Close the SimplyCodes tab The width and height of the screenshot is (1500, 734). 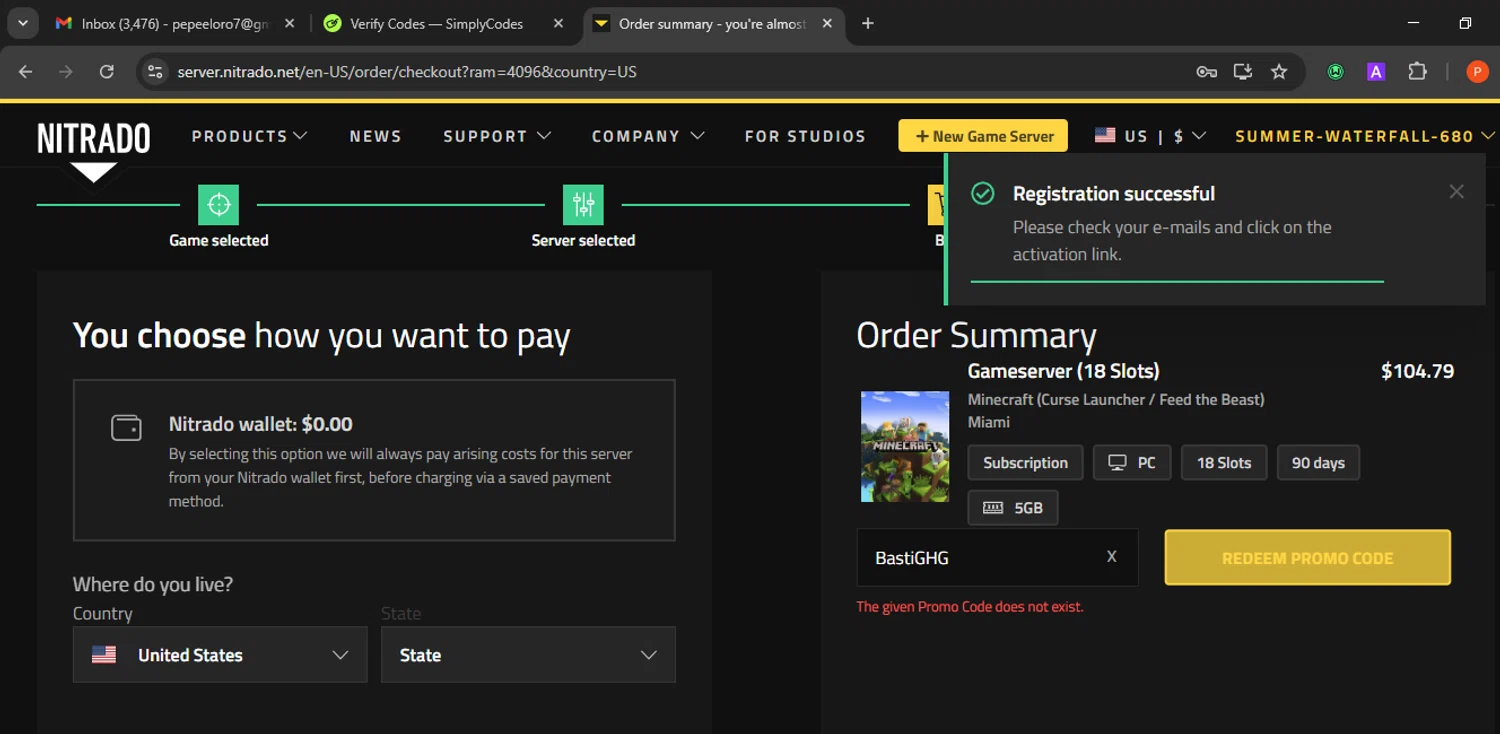click(x=558, y=23)
